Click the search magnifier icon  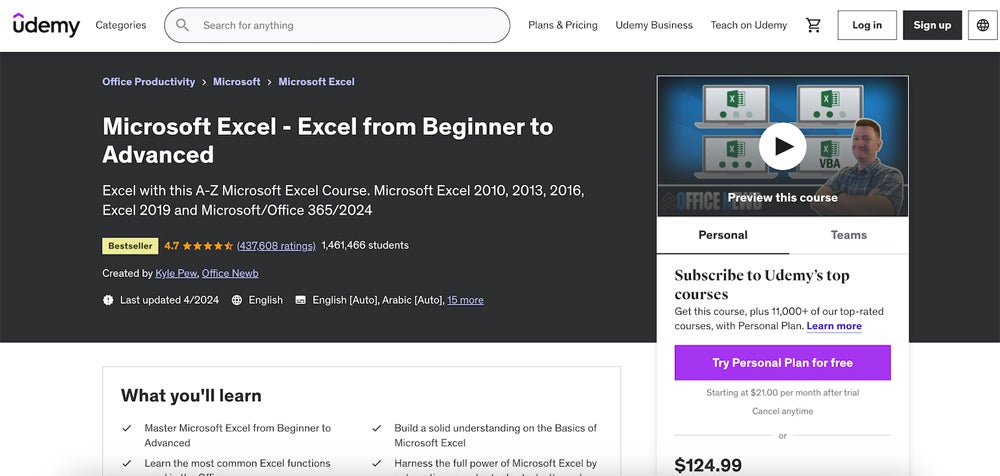coord(182,25)
